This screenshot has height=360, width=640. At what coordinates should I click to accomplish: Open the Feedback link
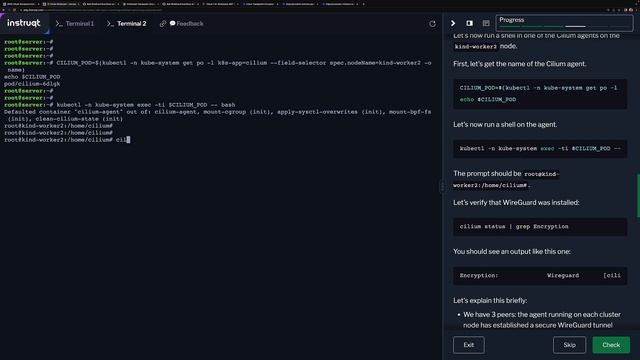187,24
